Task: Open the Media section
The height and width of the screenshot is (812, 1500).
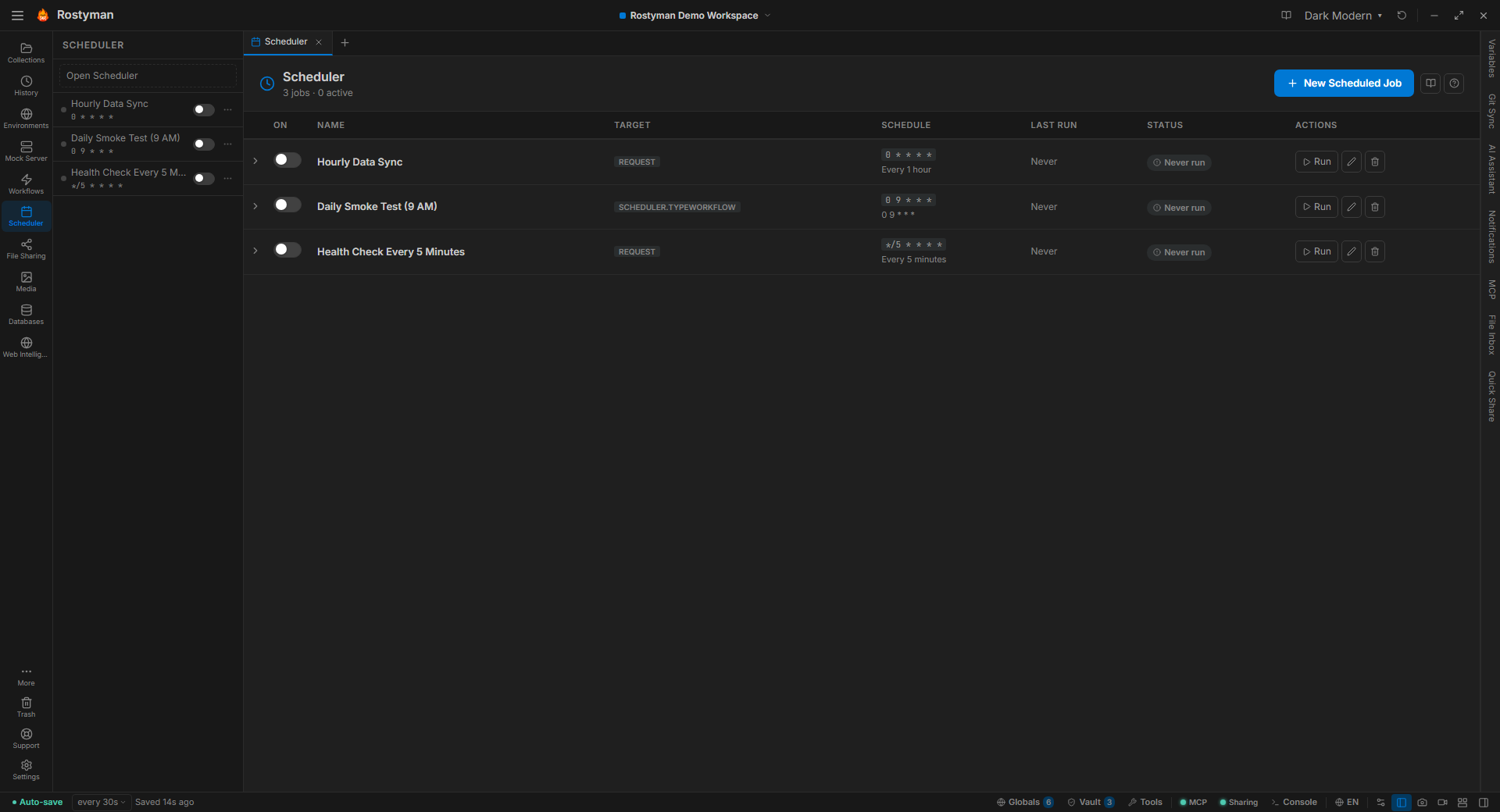Action: [26, 282]
